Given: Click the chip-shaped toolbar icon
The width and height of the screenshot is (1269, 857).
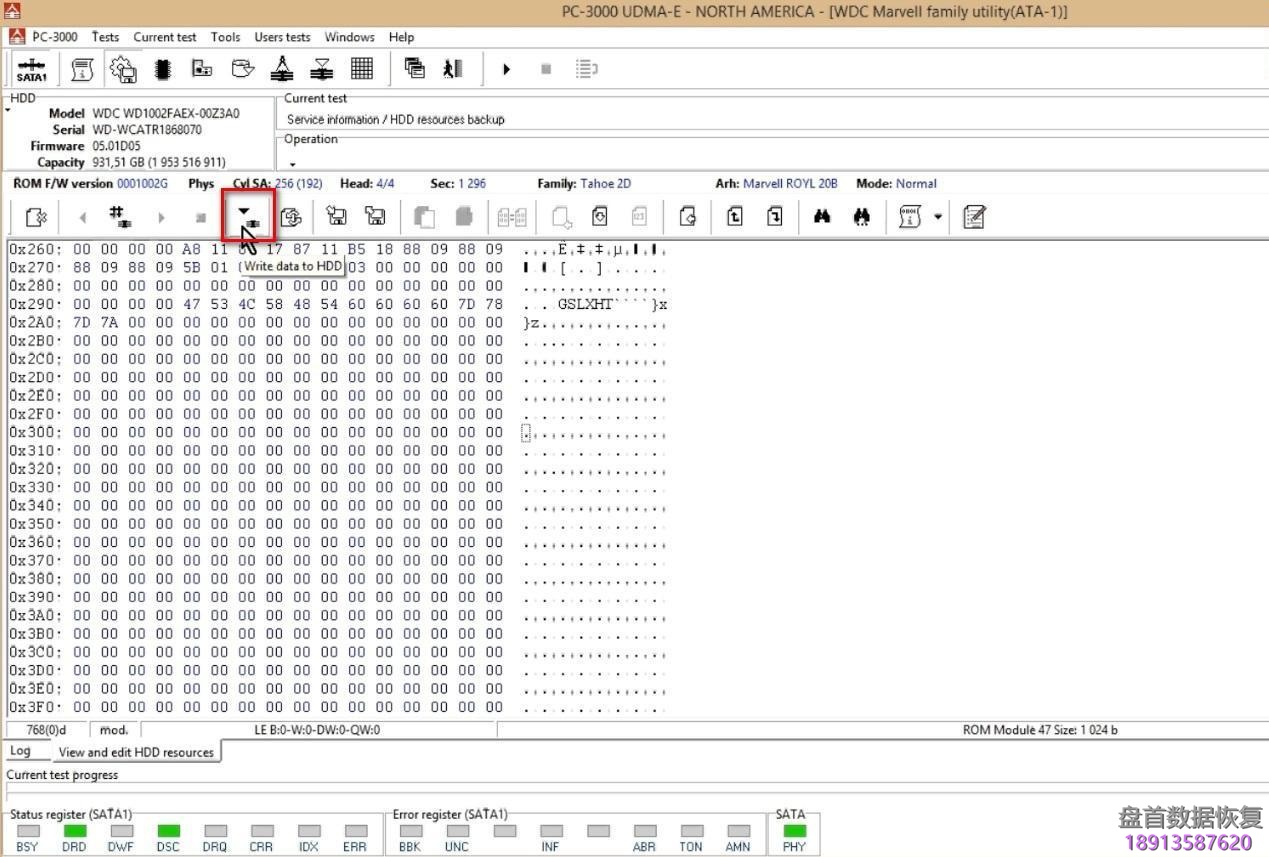Looking at the screenshot, I should pos(162,69).
